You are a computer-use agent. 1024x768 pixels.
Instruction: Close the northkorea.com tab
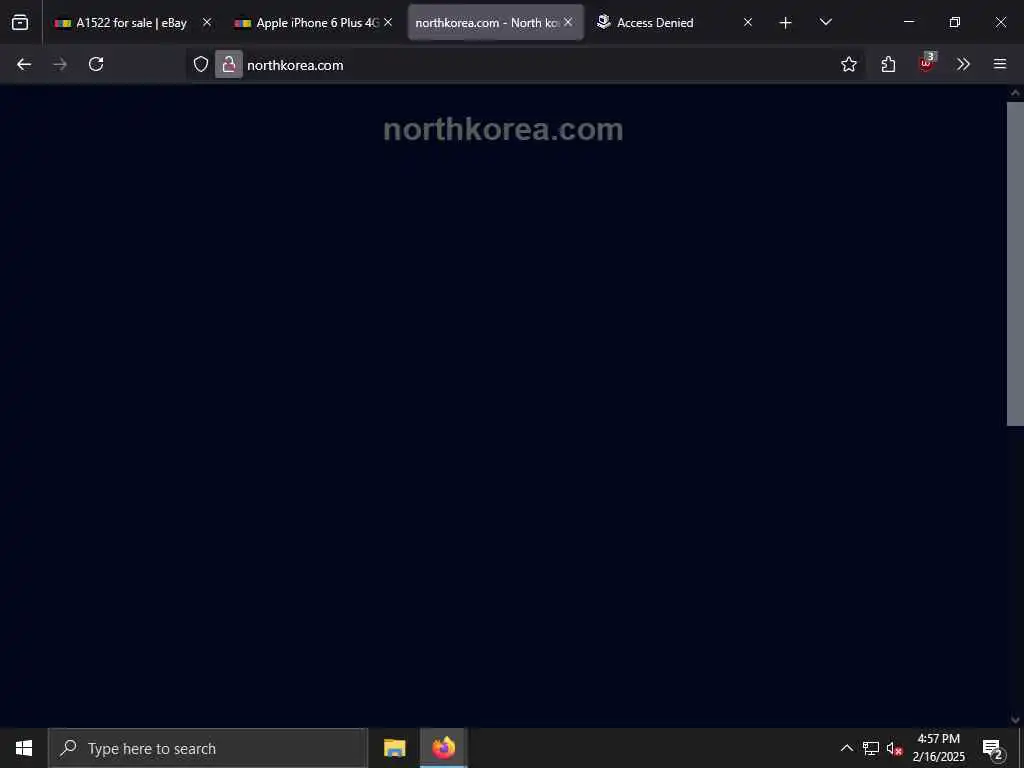coord(568,22)
